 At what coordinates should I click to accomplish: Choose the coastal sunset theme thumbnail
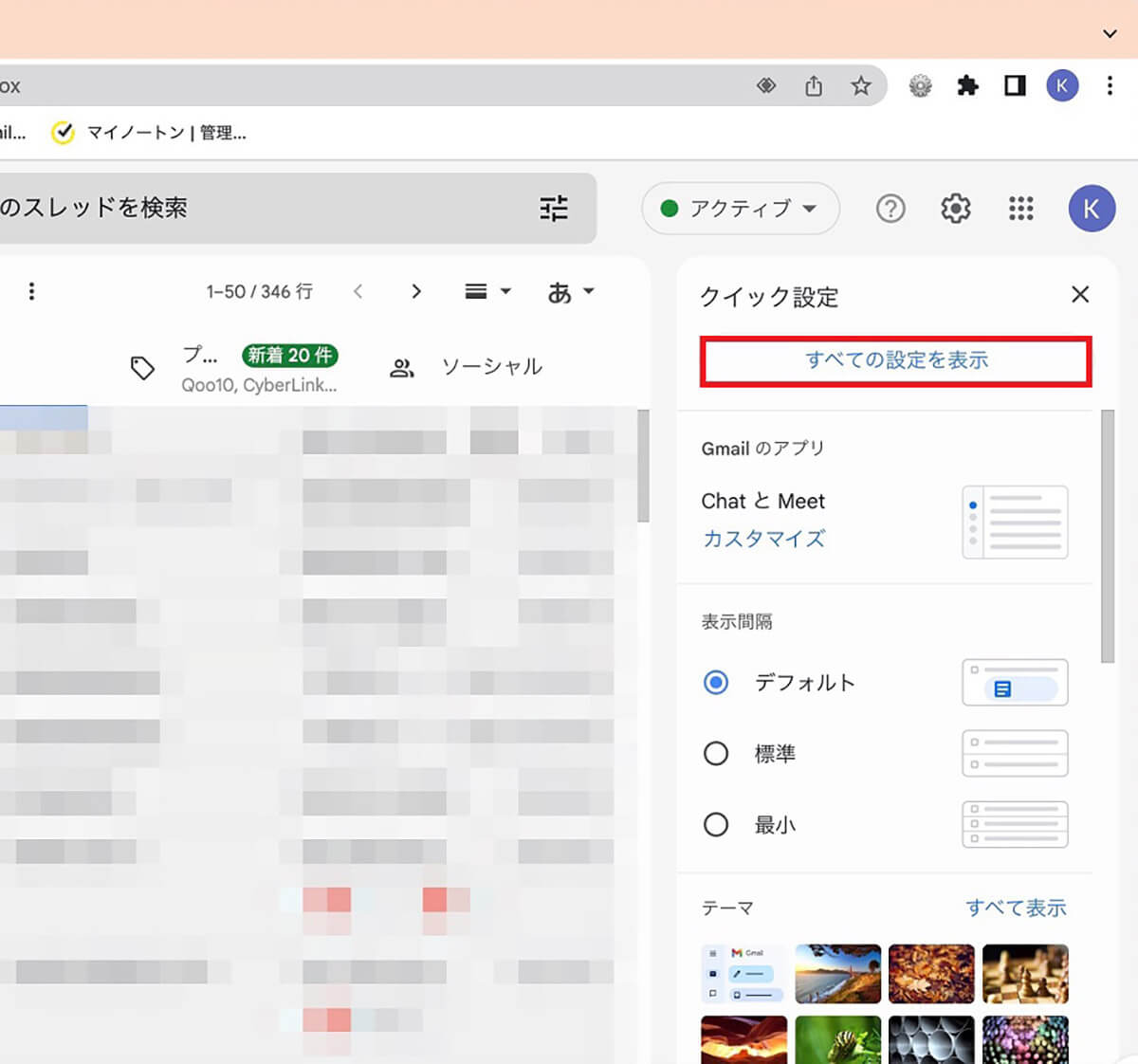tap(837, 974)
